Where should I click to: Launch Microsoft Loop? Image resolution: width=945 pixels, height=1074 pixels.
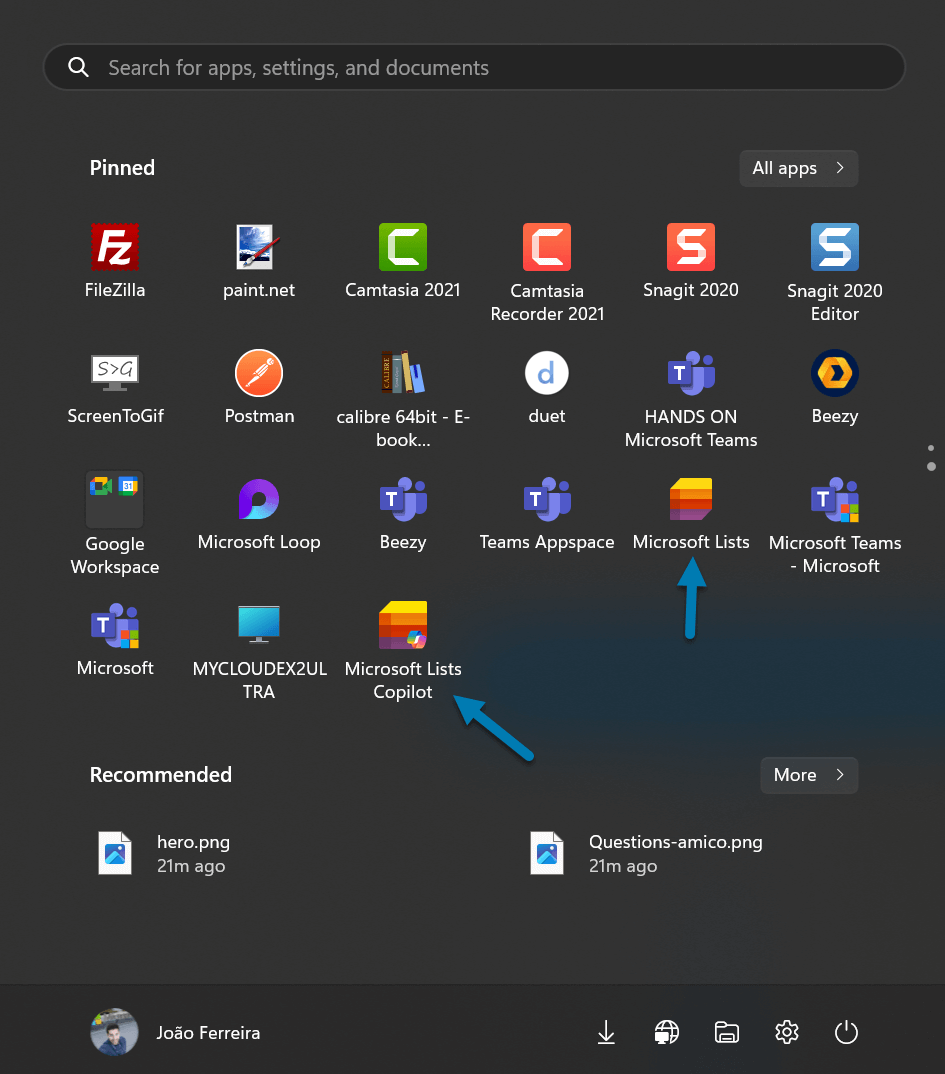(x=258, y=512)
